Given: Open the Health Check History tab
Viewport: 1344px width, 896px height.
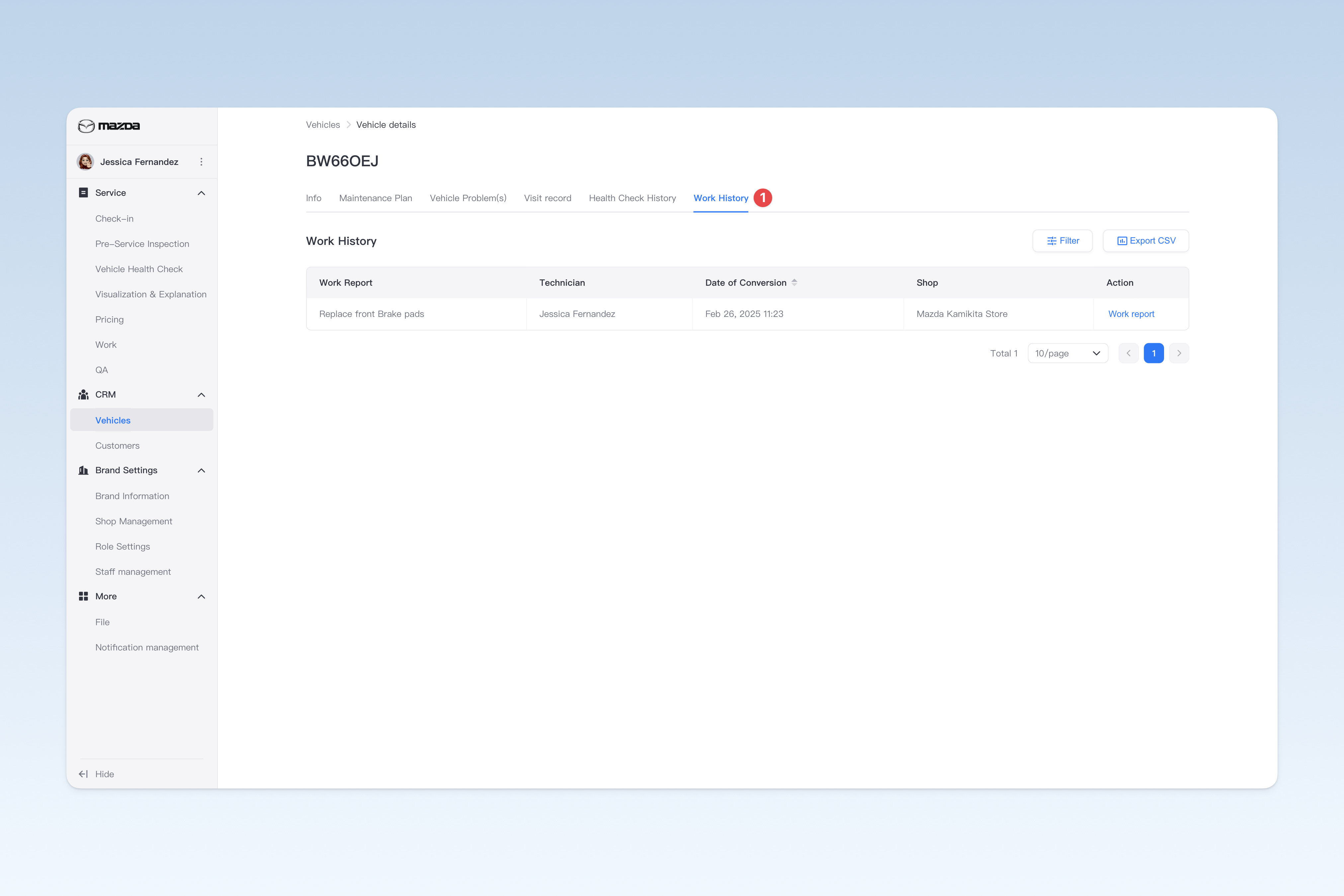Looking at the screenshot, I should coord(632,198).
